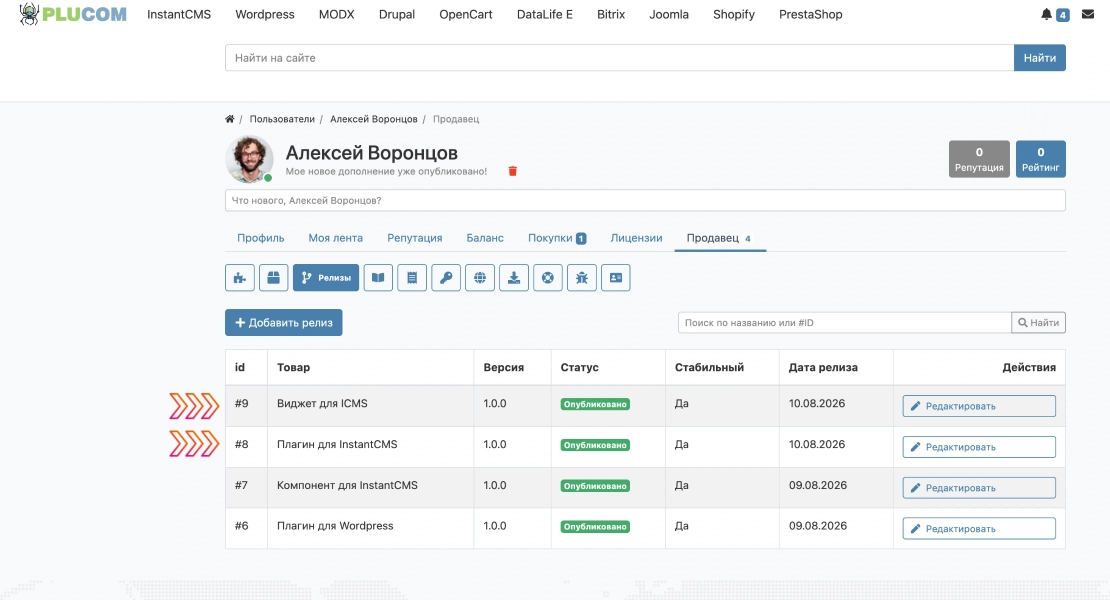Click the site search Найти button

pos(1040,58)
